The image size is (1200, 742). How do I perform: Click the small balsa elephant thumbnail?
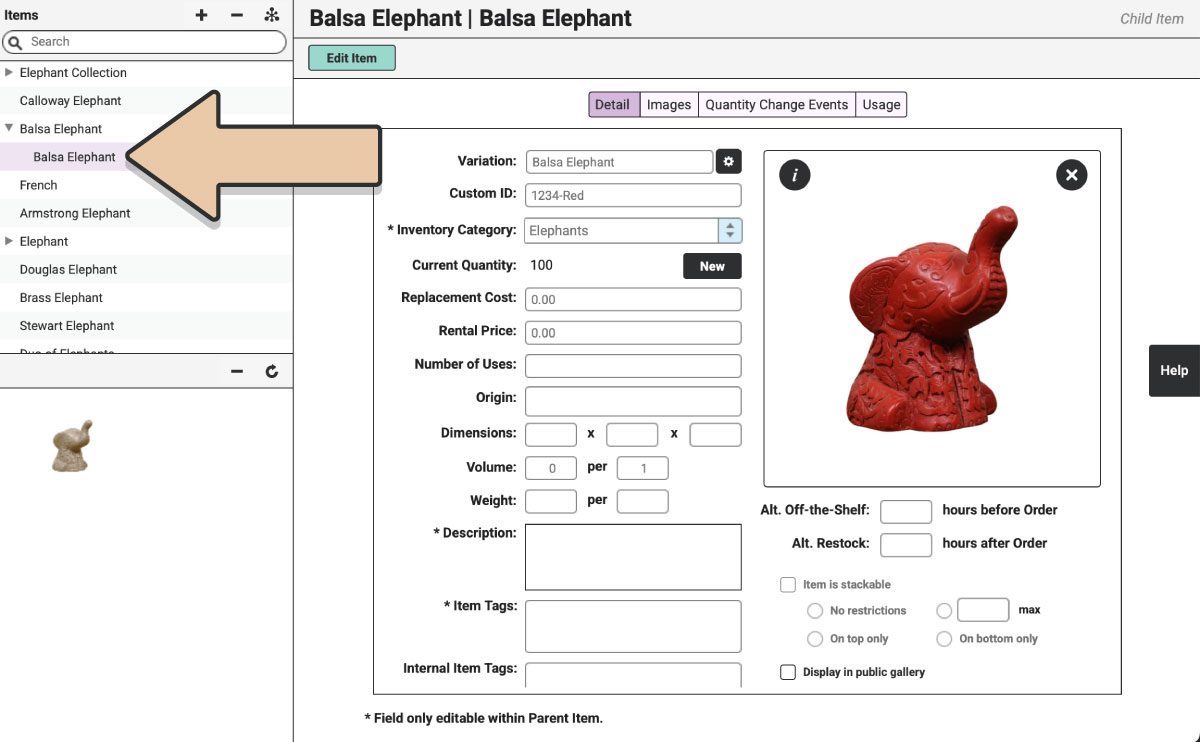coord(73,446)
